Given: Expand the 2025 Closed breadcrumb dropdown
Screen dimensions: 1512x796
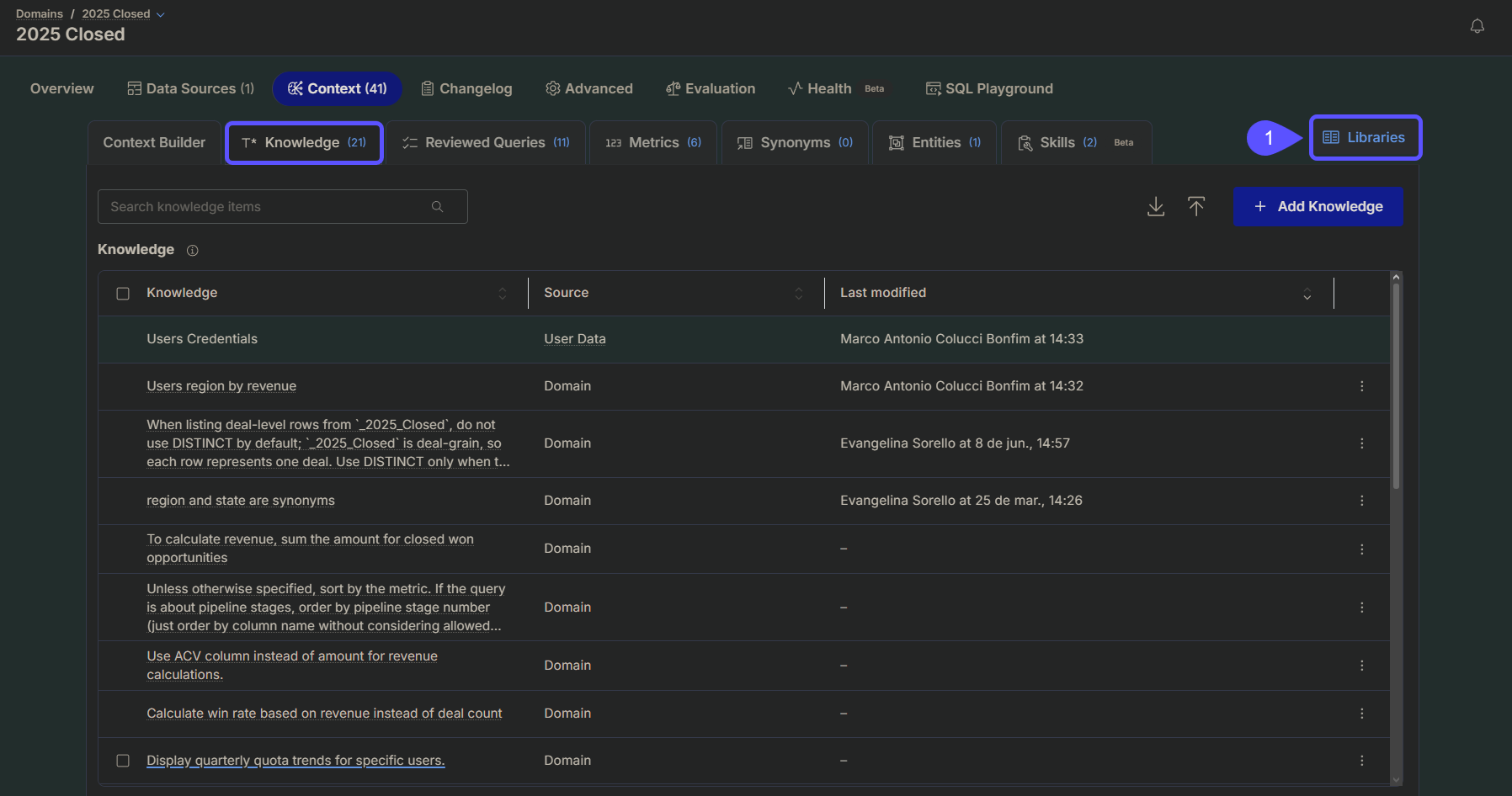Looking at the screenshot, I should pos(160,14).
